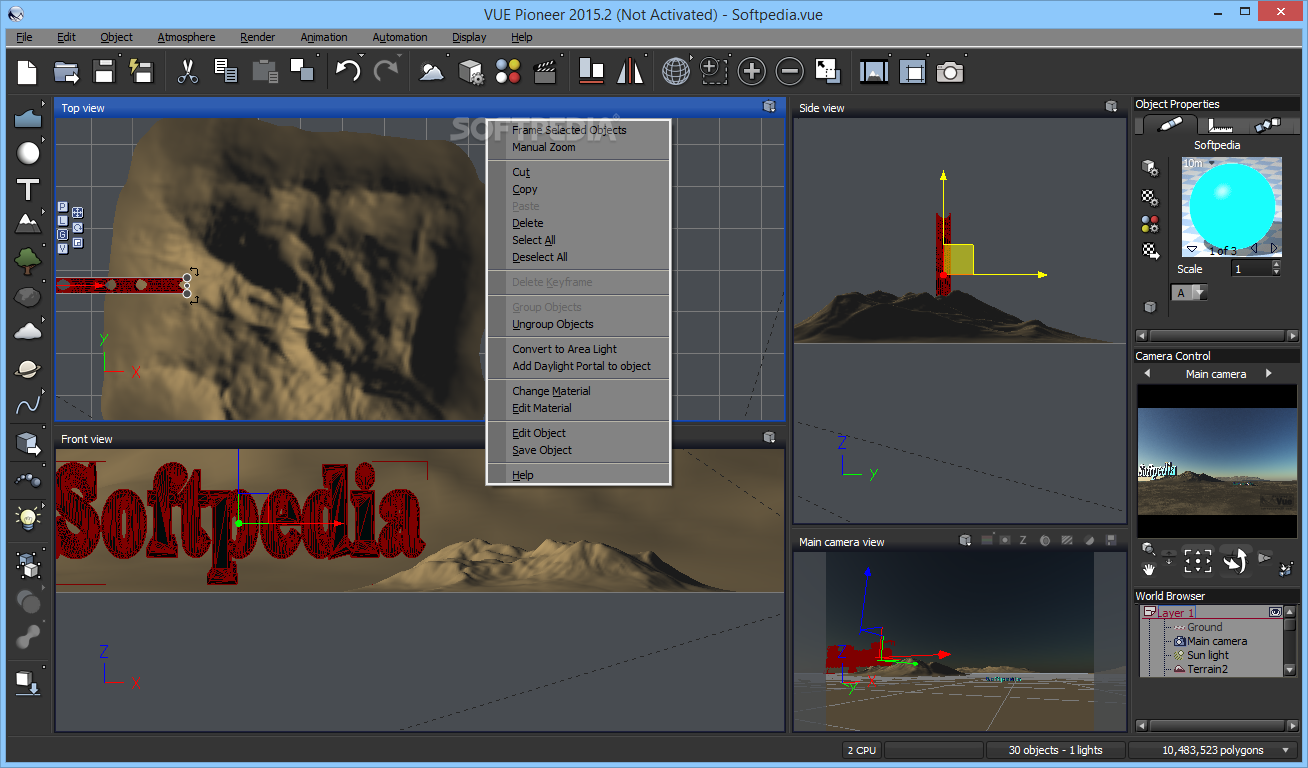
Task: Click the clapperboard animation icon
Action: point(545,71)
